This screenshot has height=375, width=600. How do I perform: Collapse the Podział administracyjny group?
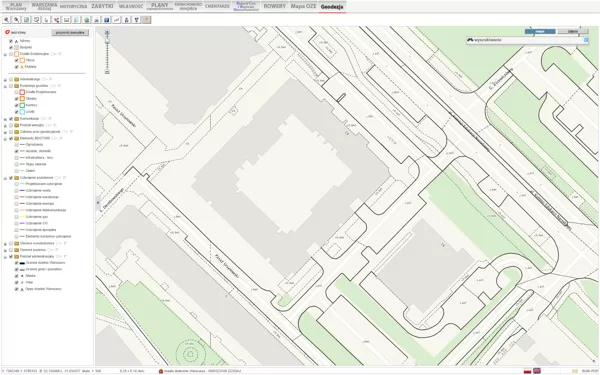[x=5, y=257]
